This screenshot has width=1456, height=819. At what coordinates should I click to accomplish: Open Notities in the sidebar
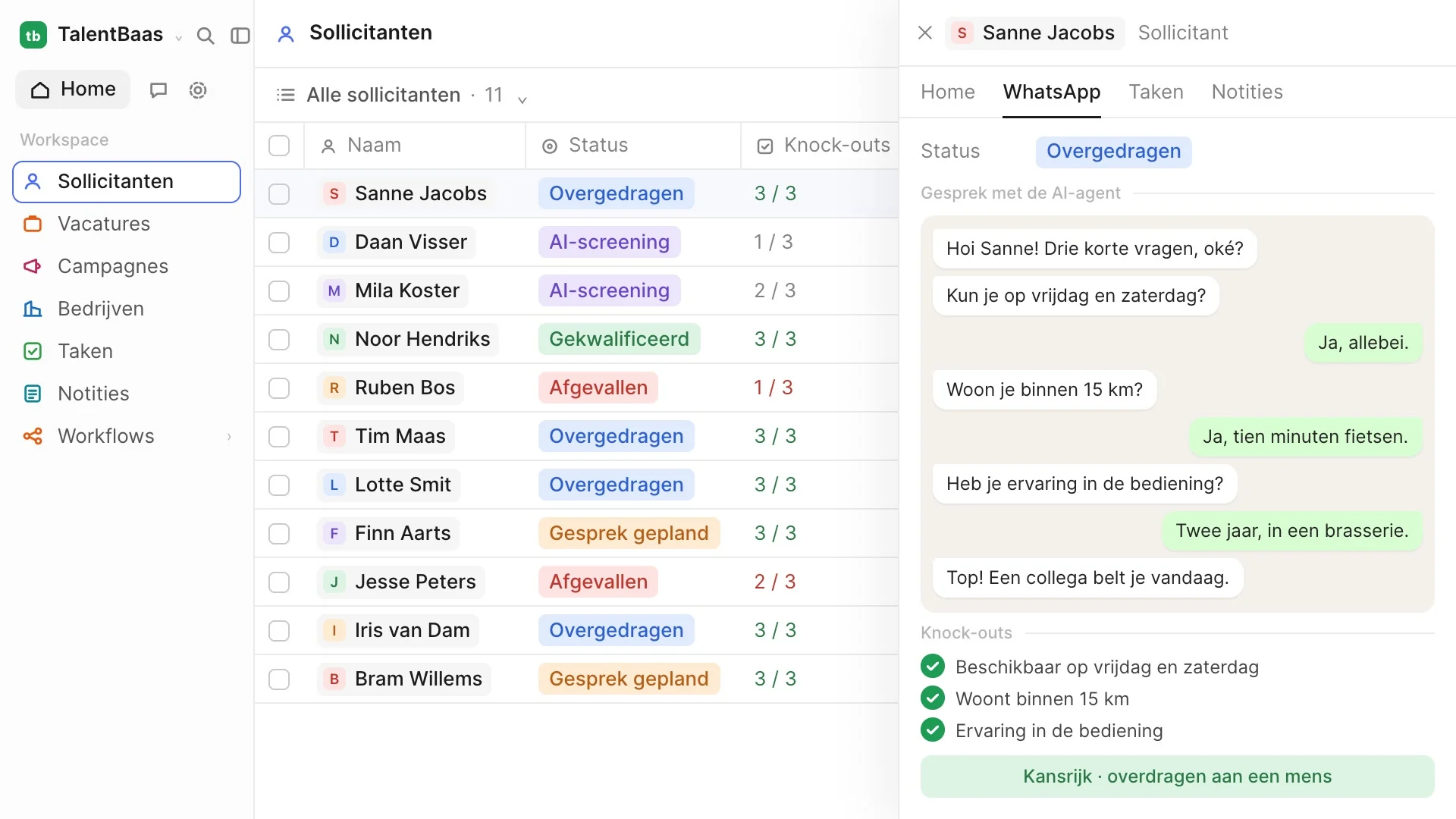coord(127,394)
